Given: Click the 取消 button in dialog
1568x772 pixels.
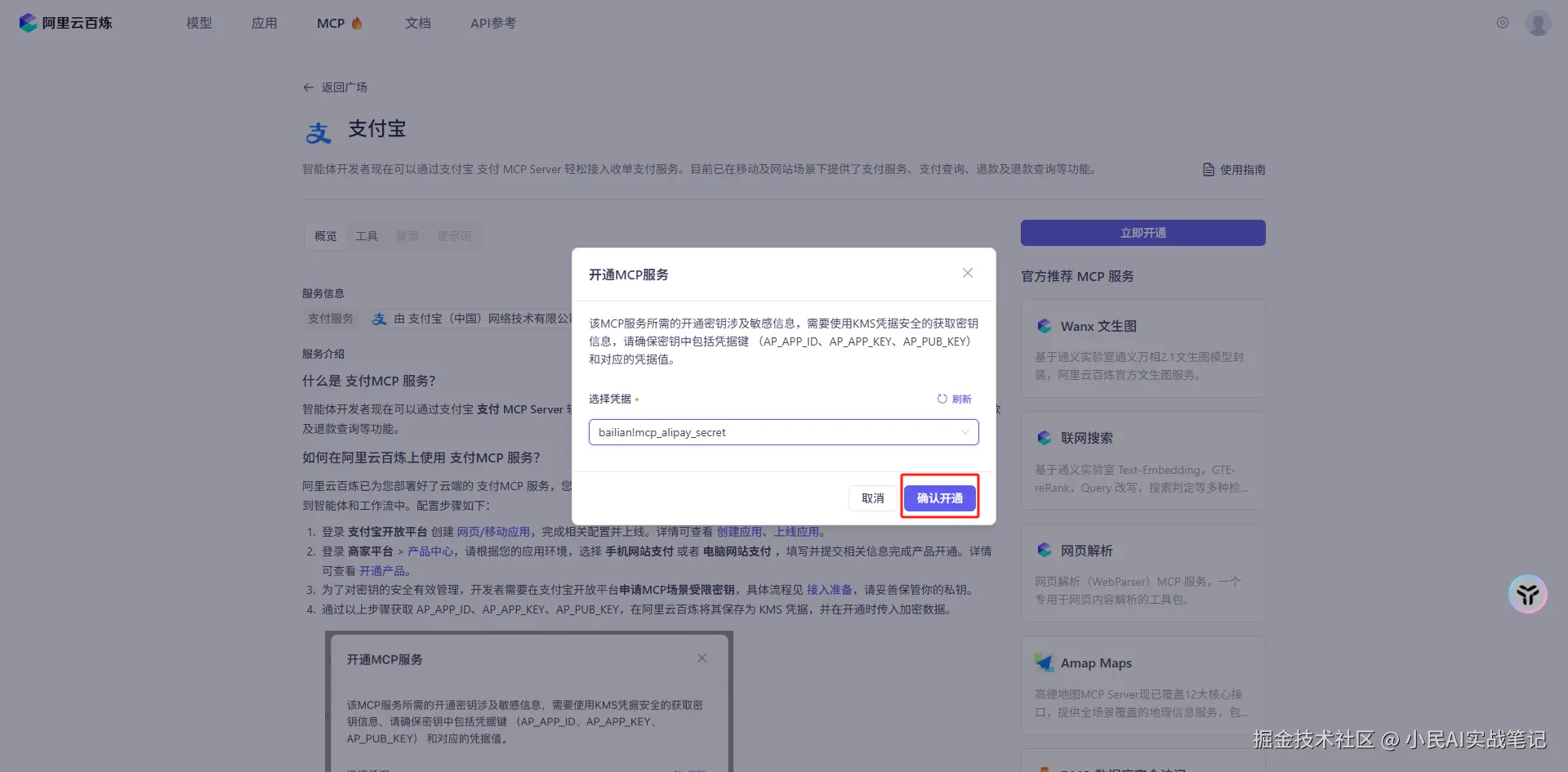Looking at the screenshot, I should click(873, 498).
